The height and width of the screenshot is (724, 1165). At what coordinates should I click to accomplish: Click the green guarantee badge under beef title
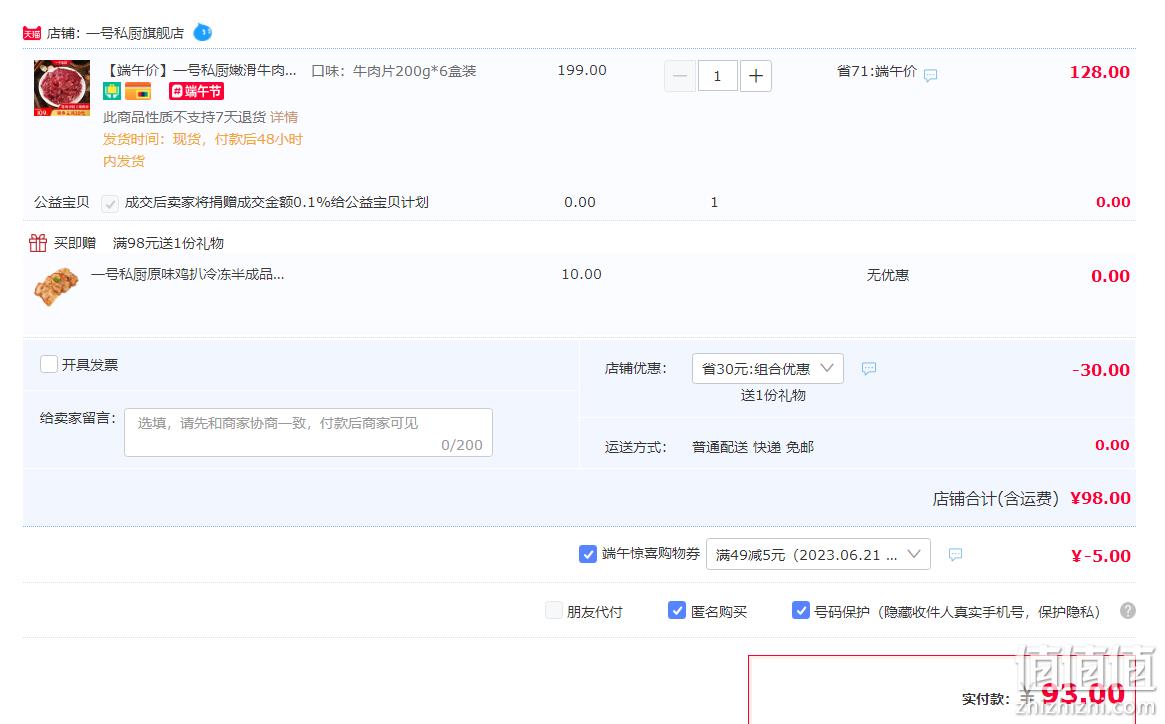tap(111, 91)
